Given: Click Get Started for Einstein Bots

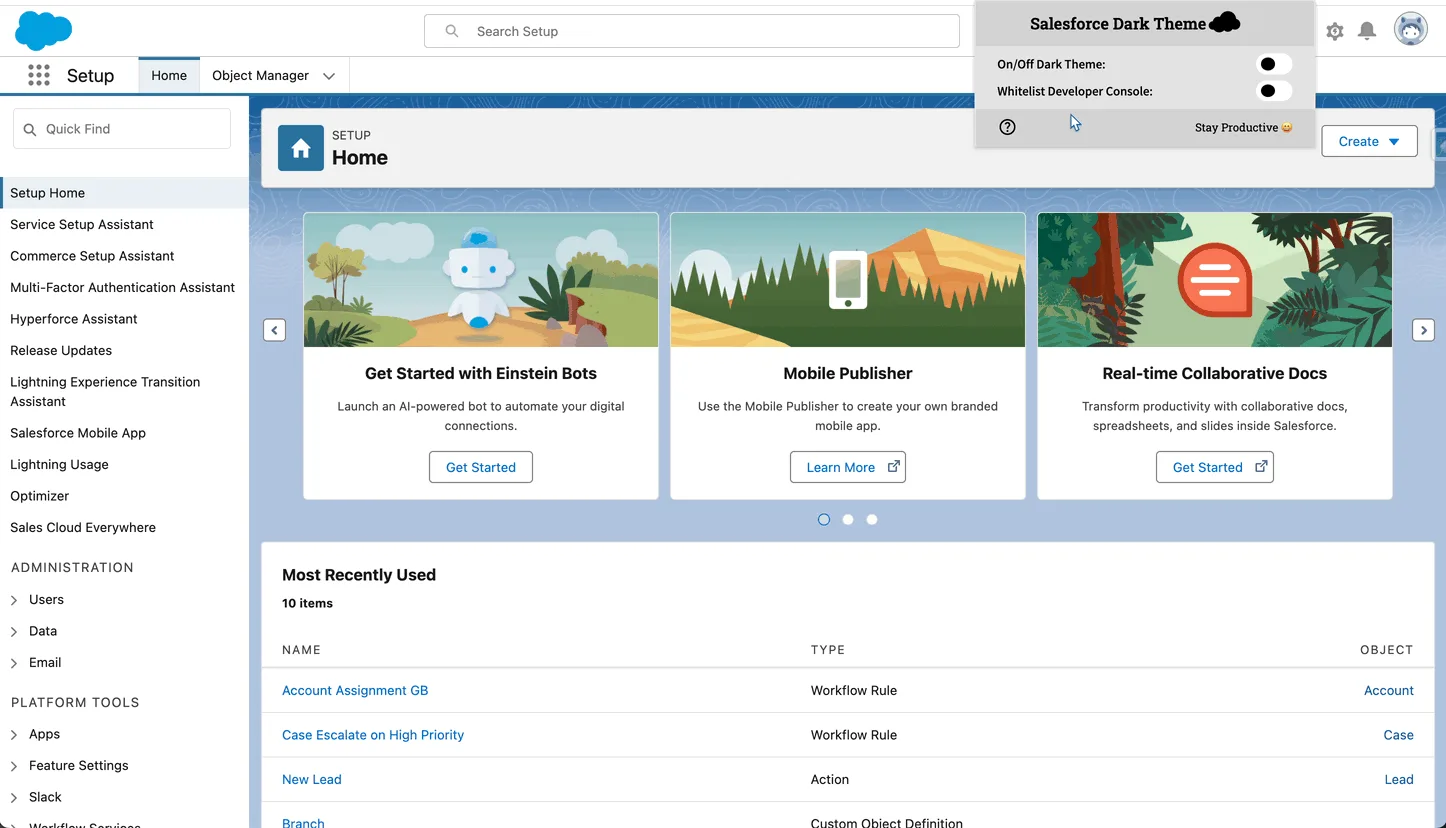Looking at the screenshot, I should pos(481,467).
